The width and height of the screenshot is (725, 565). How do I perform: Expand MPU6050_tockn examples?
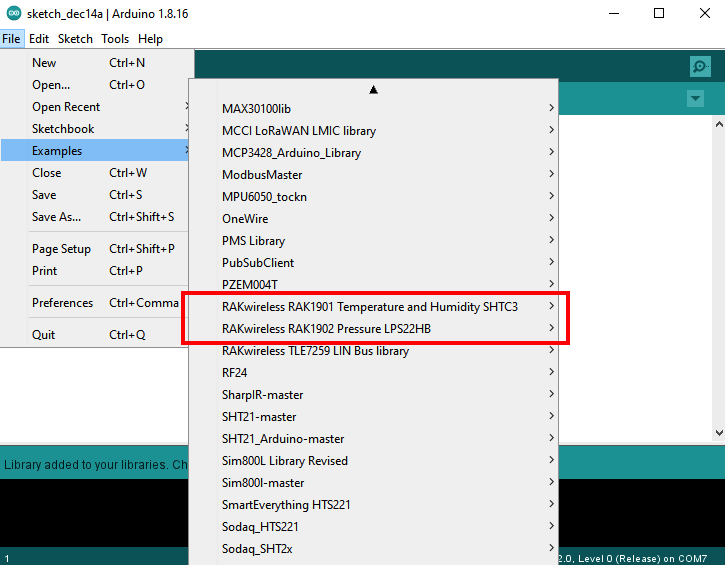click(374, 197)
